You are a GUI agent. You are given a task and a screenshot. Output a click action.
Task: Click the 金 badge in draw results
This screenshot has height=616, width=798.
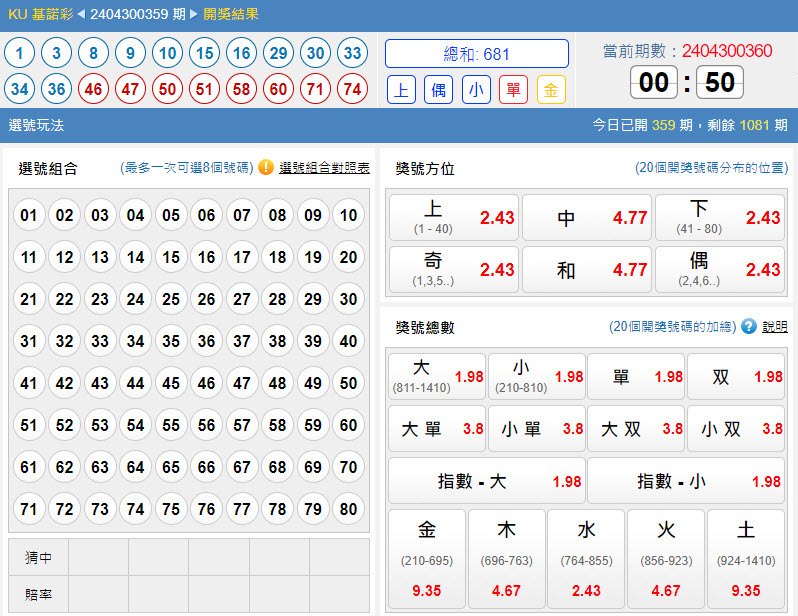(x=551, y=90)
